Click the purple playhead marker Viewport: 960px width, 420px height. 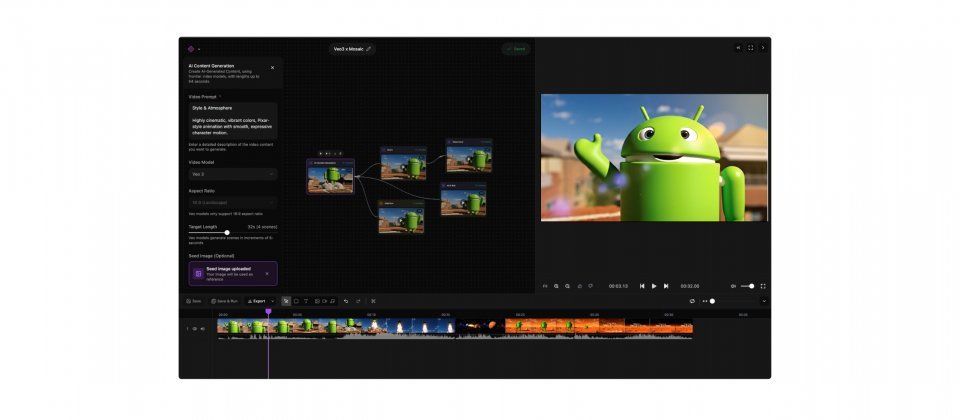268,312
